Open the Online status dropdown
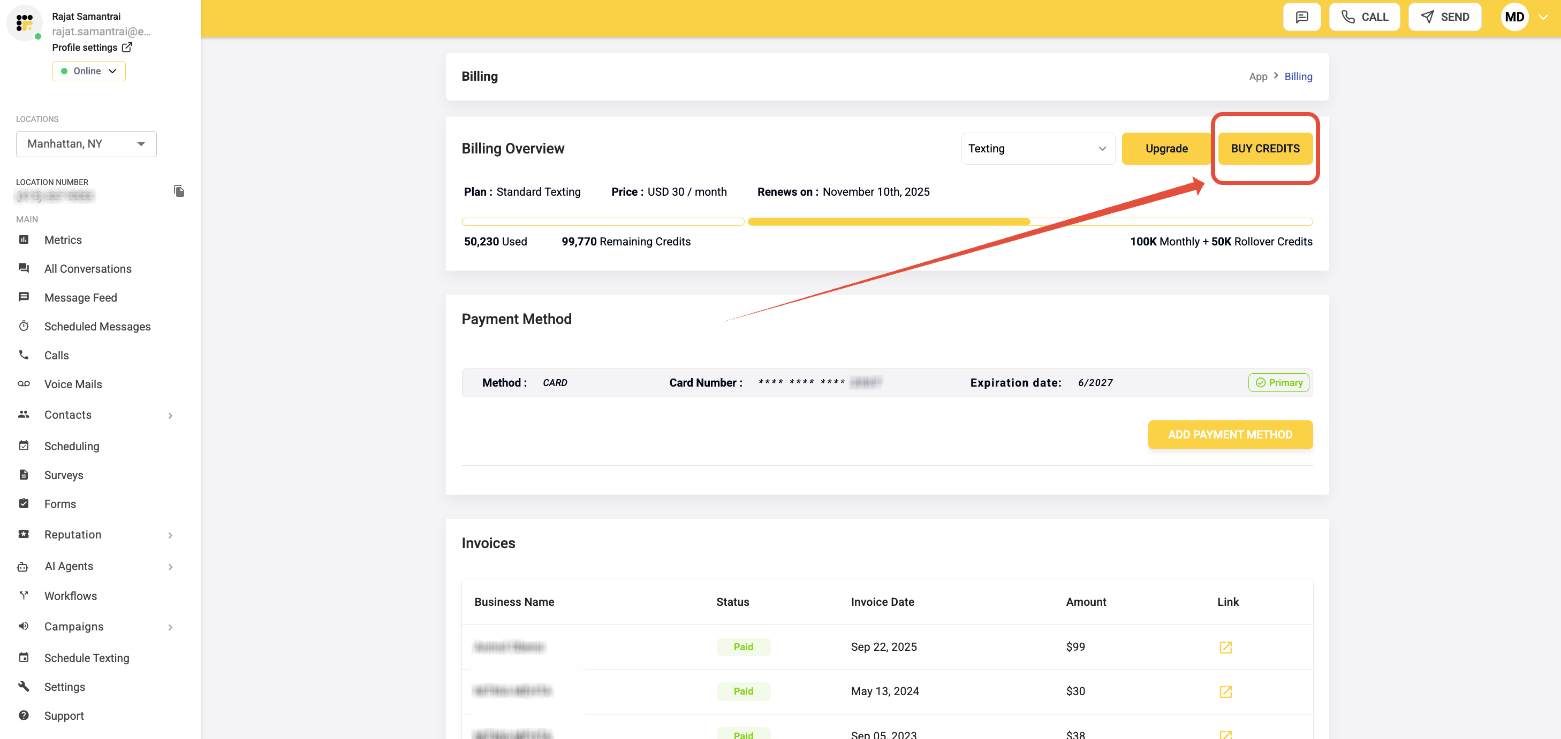Viewport: 1561px width, 739px height. [89, 71]
